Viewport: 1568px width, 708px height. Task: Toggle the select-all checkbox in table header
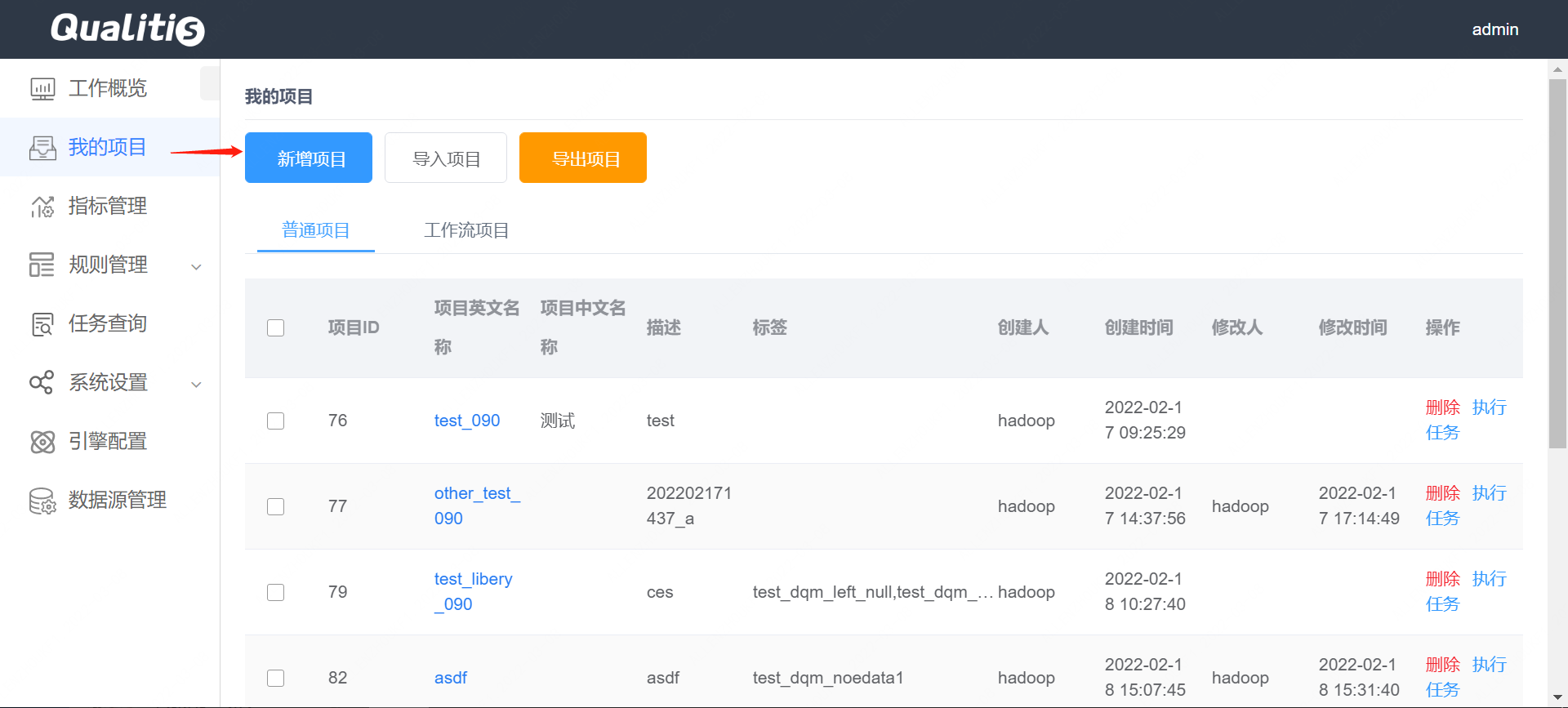[276, 327]
